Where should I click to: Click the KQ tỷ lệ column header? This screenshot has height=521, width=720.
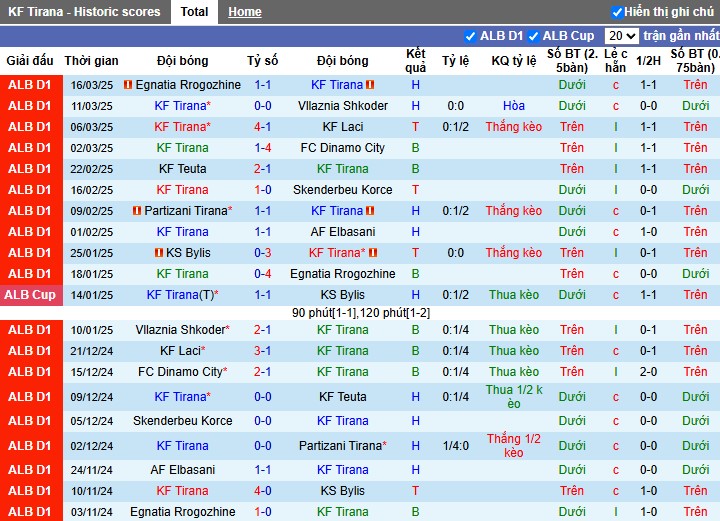click(514, 61)
